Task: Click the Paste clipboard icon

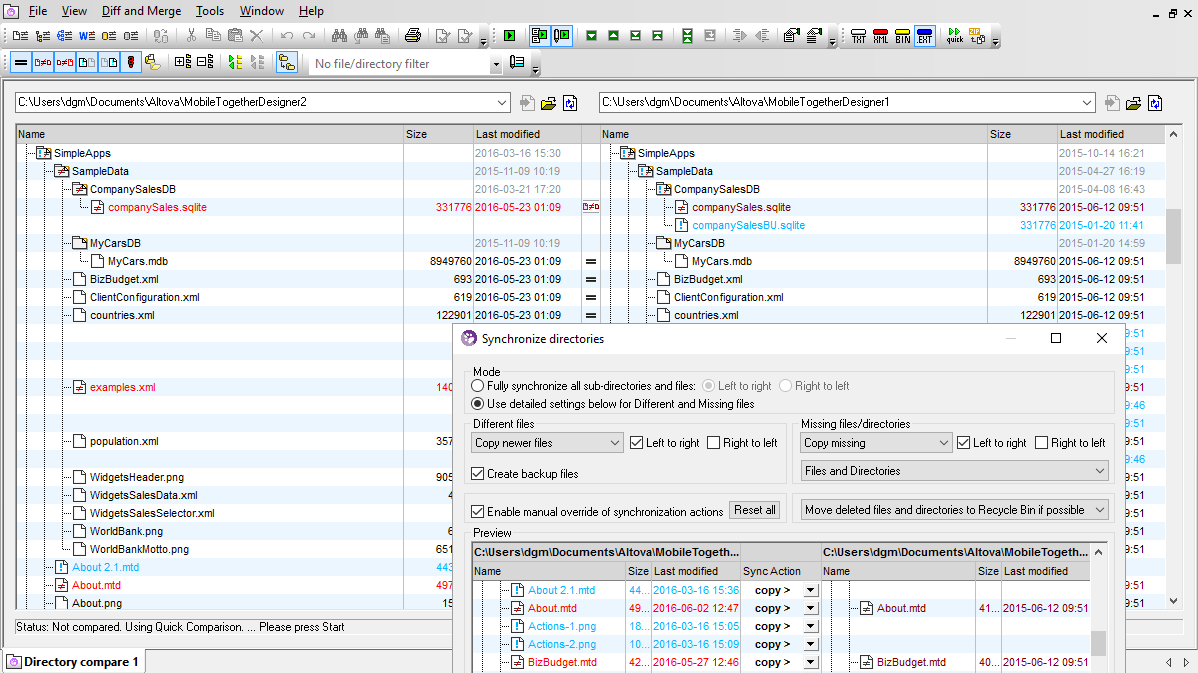Action: [235, 35]
